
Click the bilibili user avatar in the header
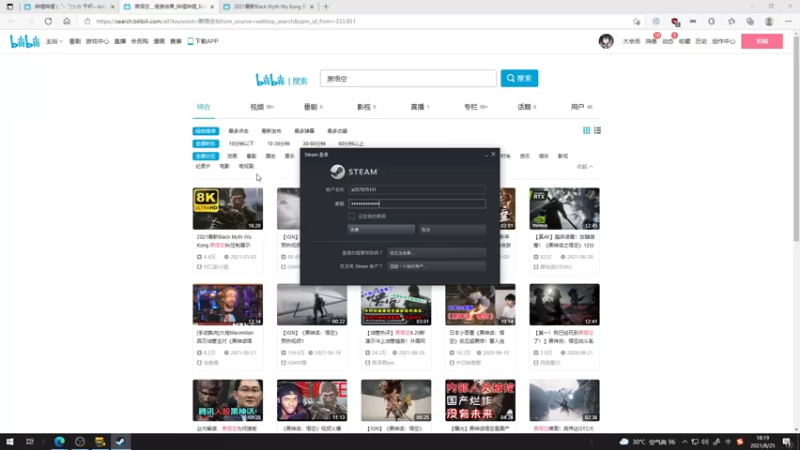(606, 41)
